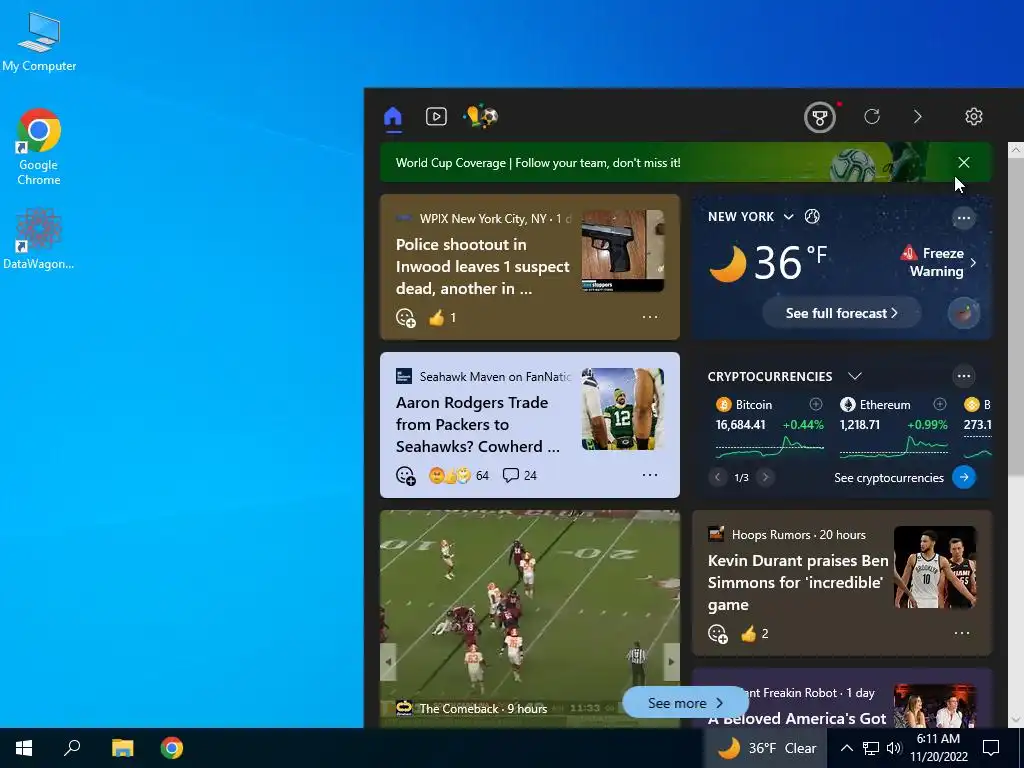This screenshot has width=1024, height=768.
Task: Open widgets settings gear
Action: [x=974, y=116]
